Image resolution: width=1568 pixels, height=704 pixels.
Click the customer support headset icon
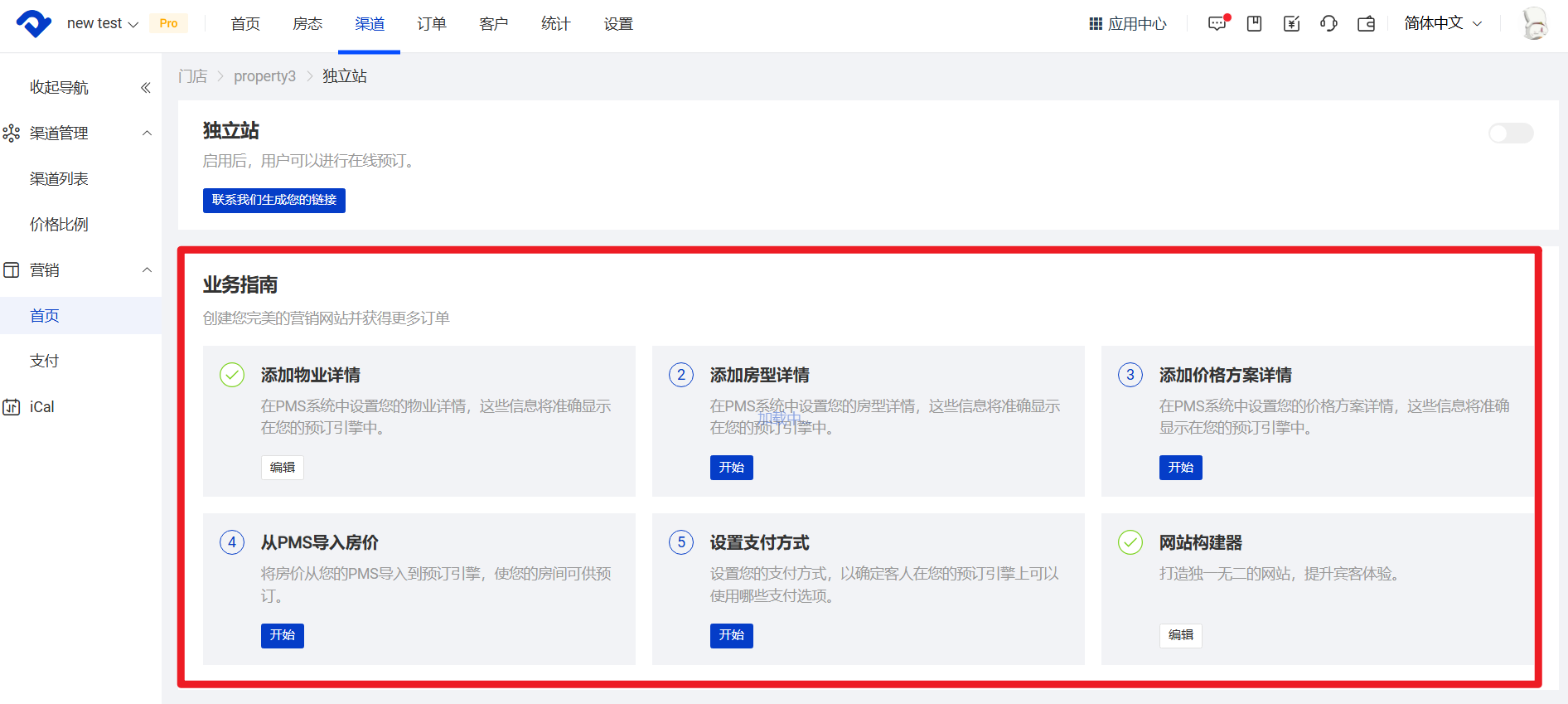click(x=1329, y=23)
